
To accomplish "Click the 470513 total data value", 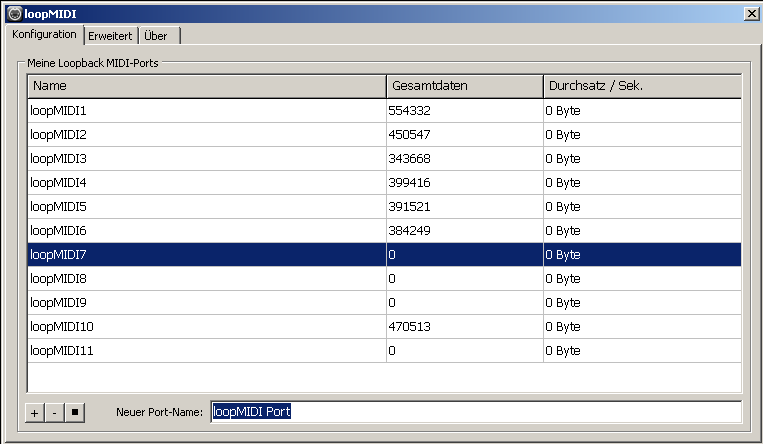I will tap(409, 327).
